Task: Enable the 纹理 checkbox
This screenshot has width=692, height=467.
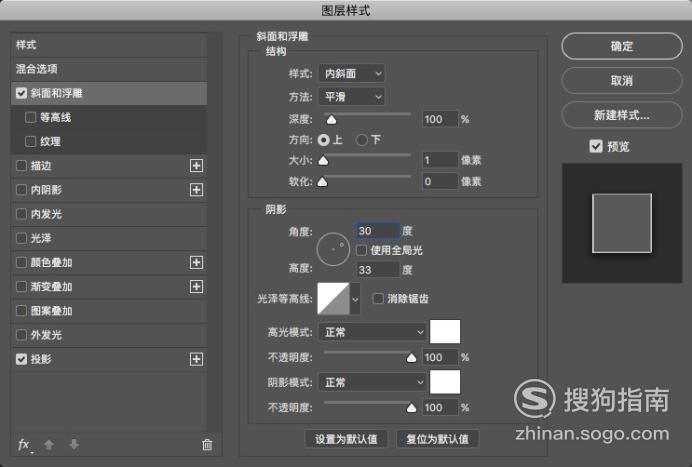Action: (30, 142)
